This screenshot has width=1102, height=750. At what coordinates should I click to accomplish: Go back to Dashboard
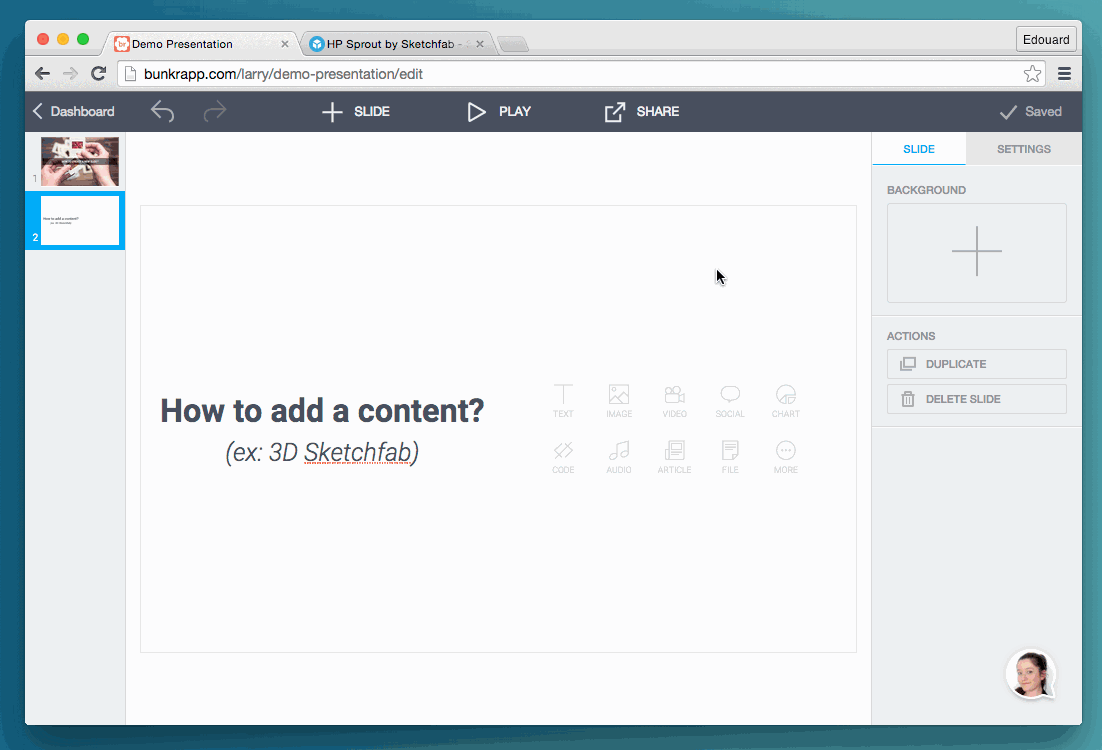tap(73, 111)
